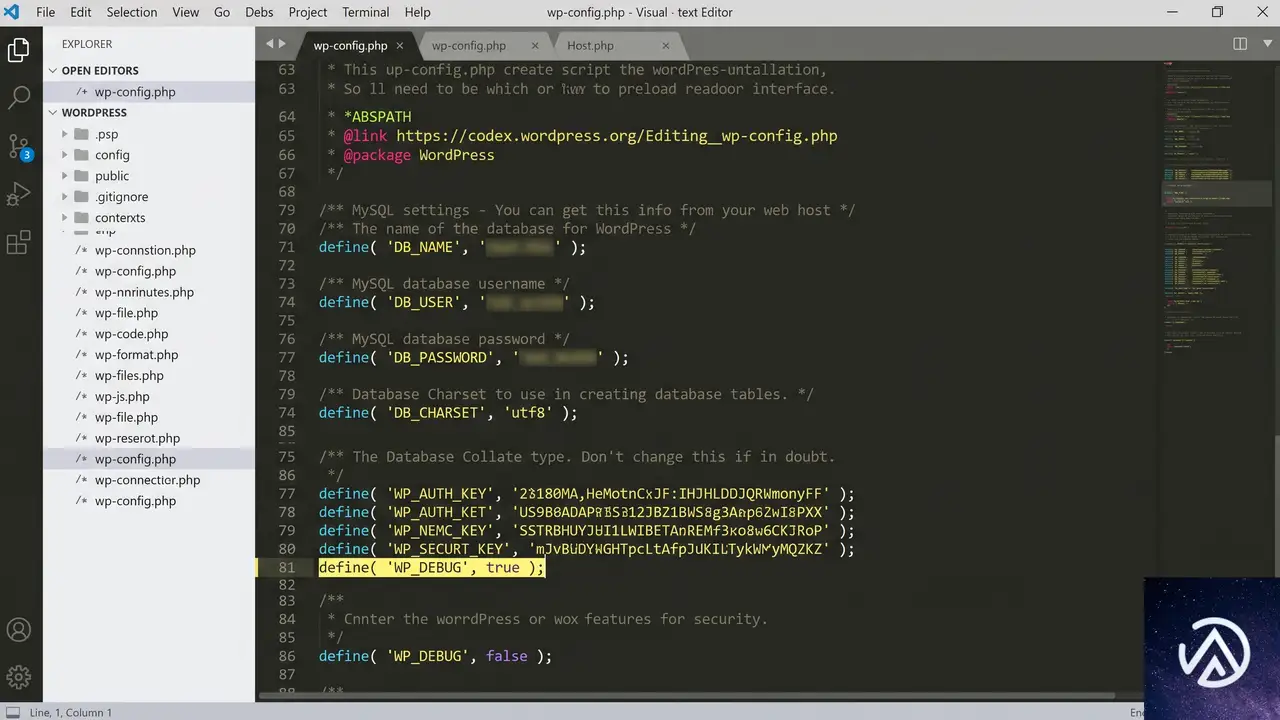
Task: Click the 'WP_DEBUG', false define line
Action: (x=435, y=656)
